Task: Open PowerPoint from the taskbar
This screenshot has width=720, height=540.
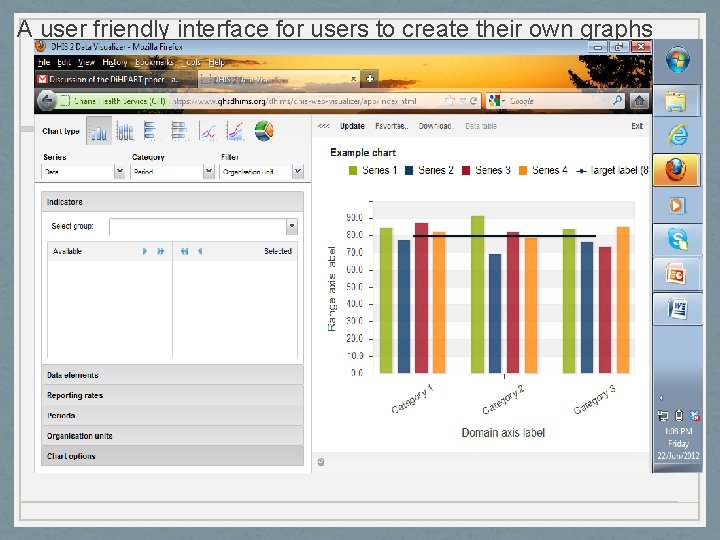Action: click(677, 274)
